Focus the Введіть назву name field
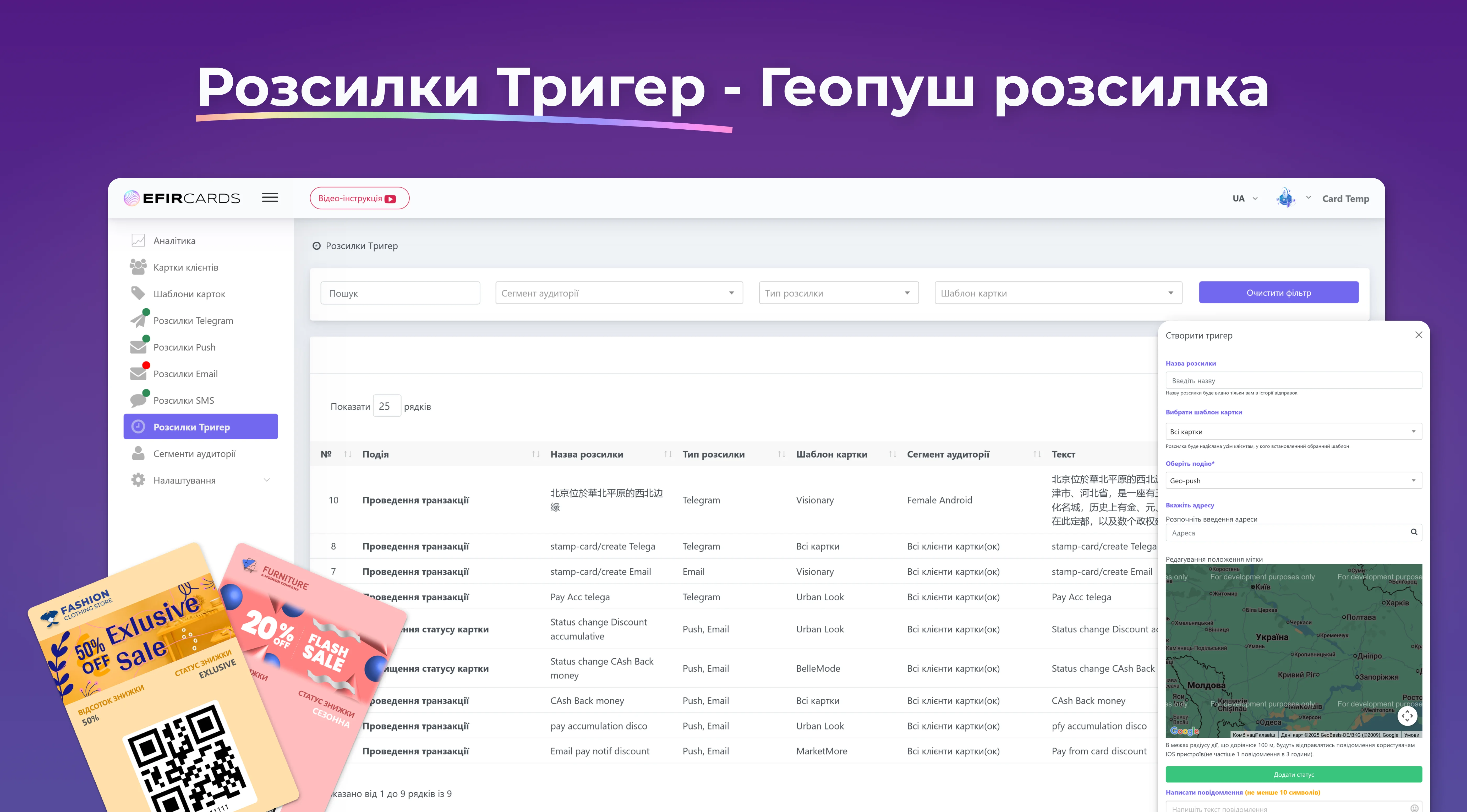Screen dimensions: 1467x812 pos(1293,380)
